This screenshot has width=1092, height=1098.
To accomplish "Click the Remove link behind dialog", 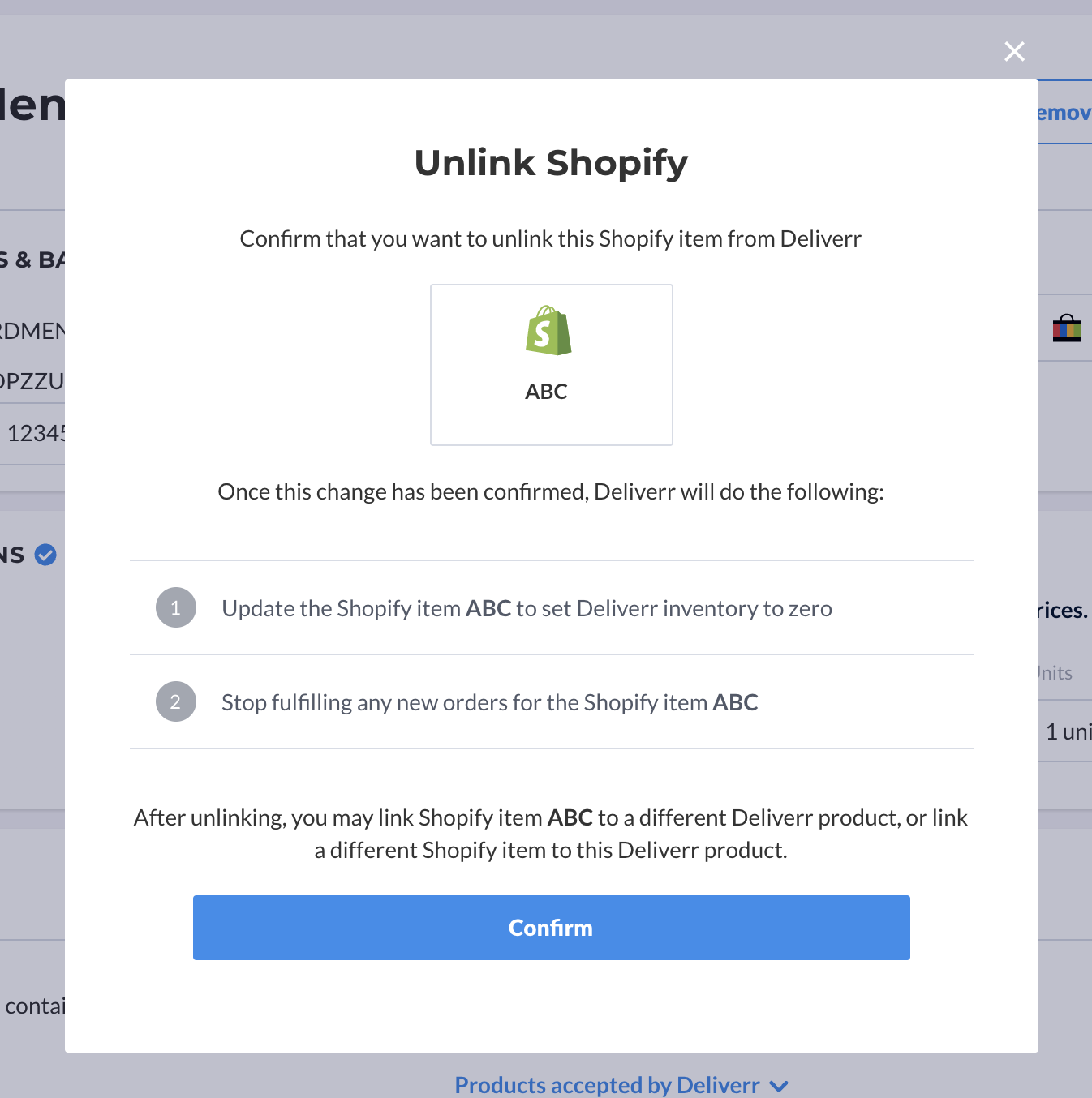I will click(1064, 113).
